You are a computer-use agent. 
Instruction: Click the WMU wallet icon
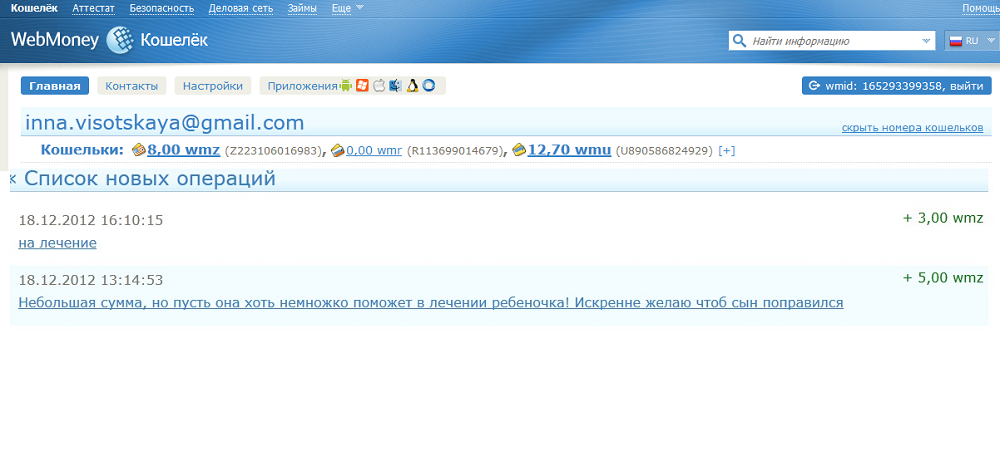pyautogui.click(x=519, y=150)
